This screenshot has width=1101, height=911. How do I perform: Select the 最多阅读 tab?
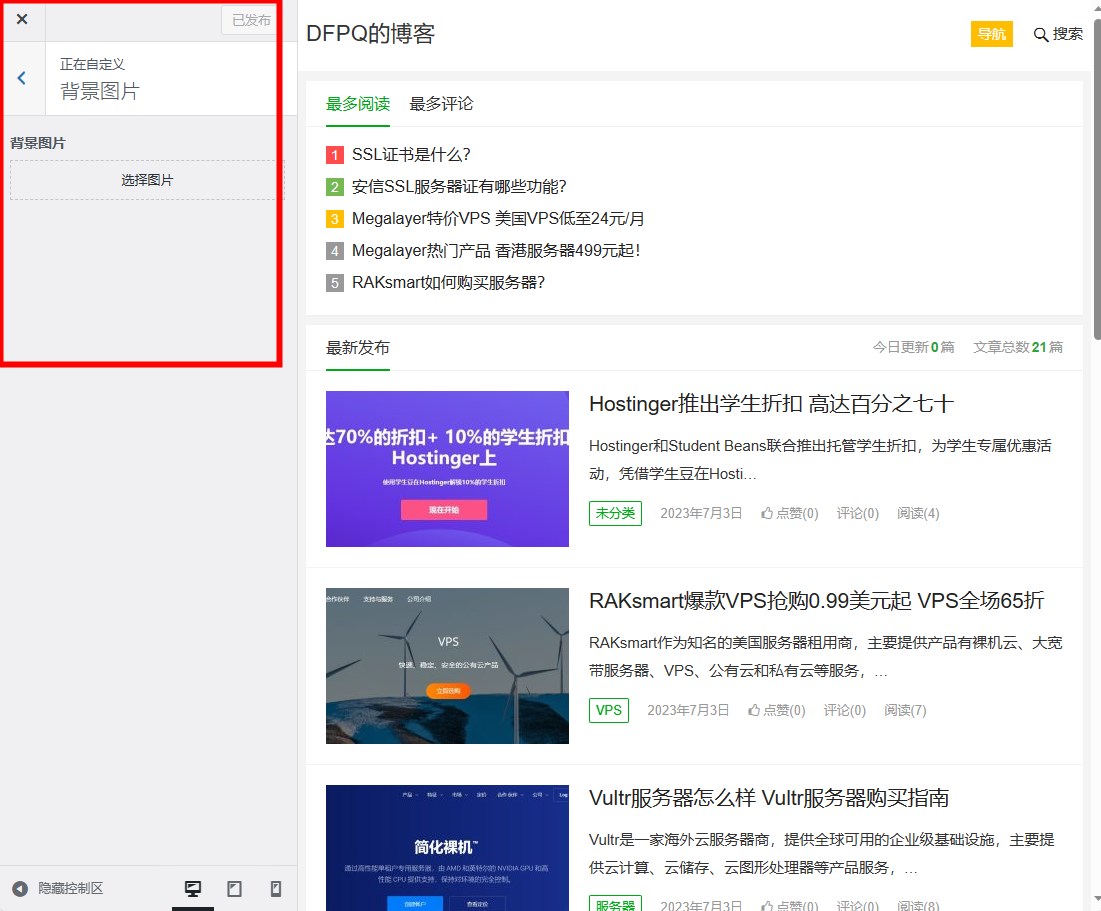pyautogui.click(x=357, y=104)
